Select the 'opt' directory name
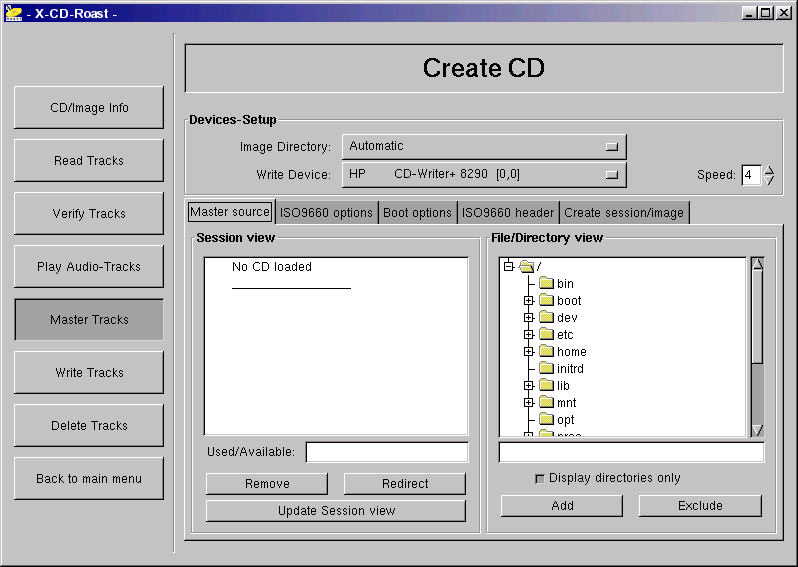 tap(565, 420)
